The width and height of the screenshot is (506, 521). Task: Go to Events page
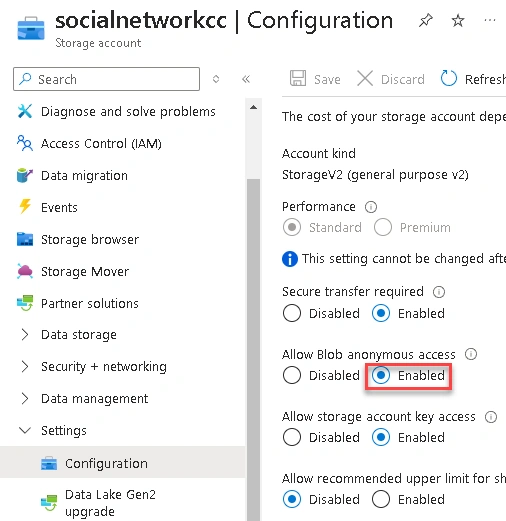[x=59, y=208]
